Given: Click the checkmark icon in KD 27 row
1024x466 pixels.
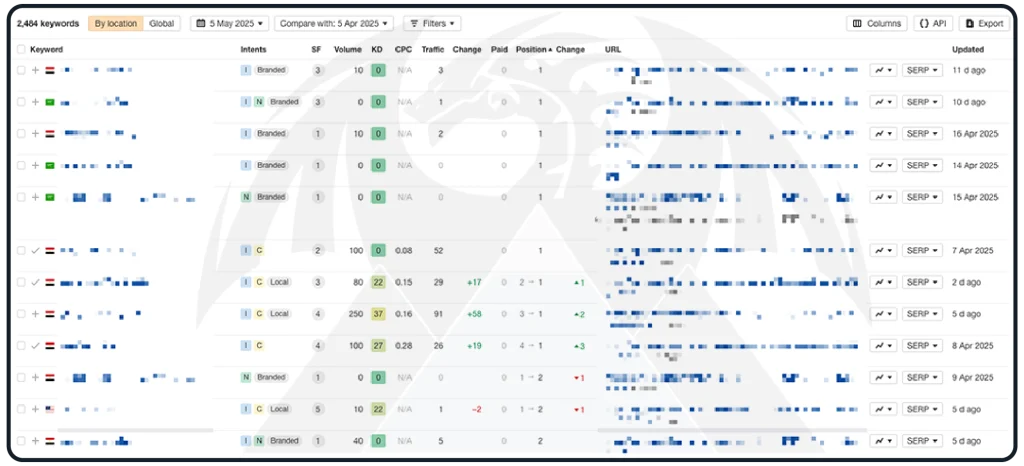Looking at the screenshot, I should pyautogui.click(x=36, y=346).
